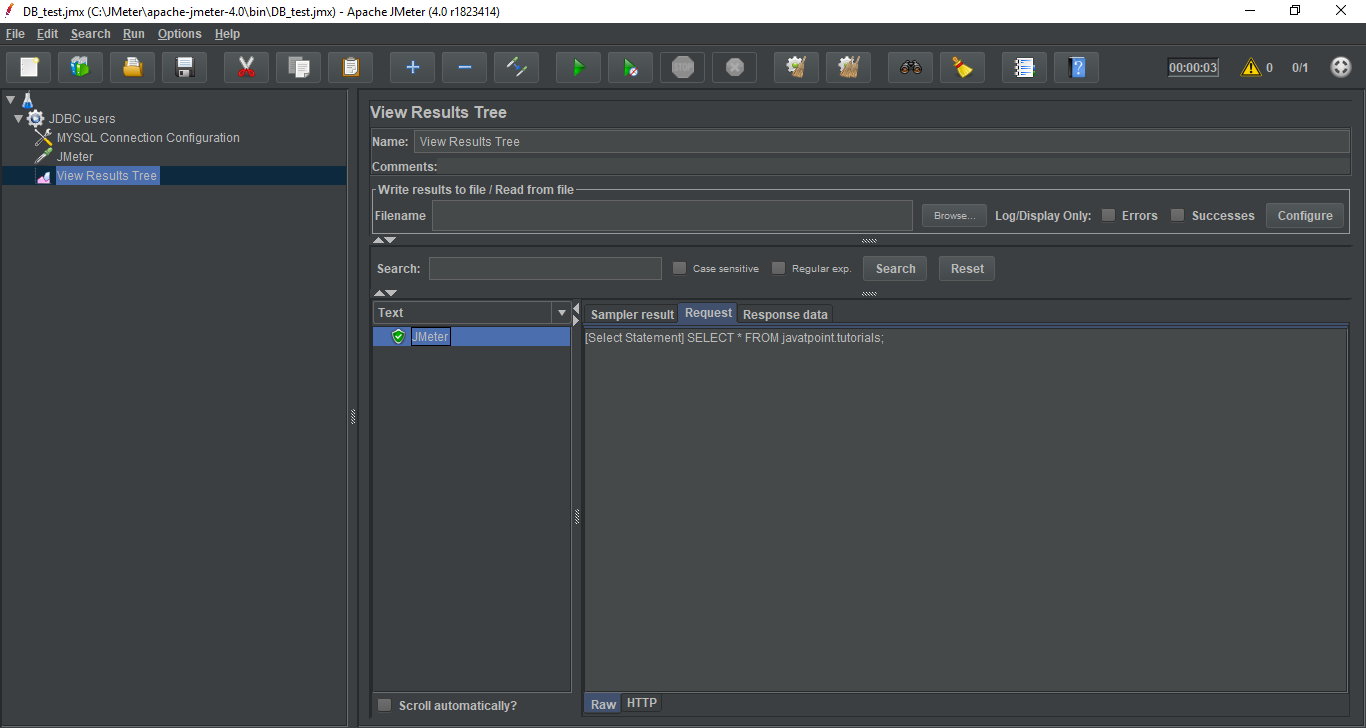The height and width of the screenshot is (728, 1366).
Task: Open the Run menu
Action: pyautogui.click(x=134, y=34)
